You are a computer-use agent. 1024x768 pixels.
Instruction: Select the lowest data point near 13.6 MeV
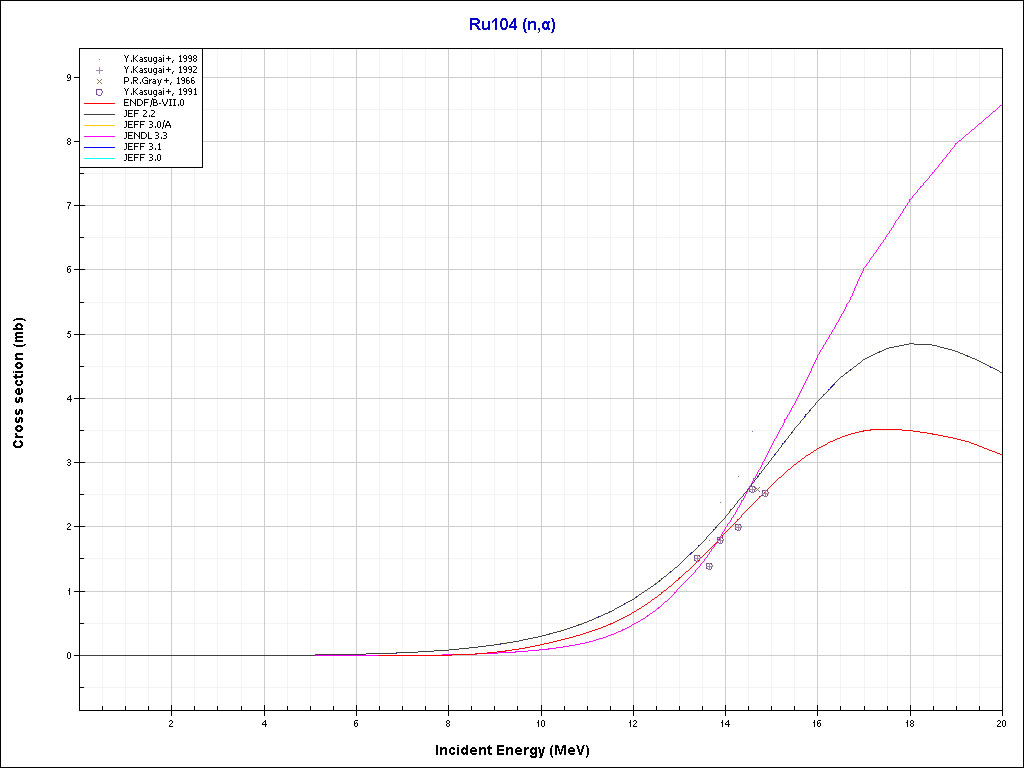pyautogui.click(x=709, y=566)
